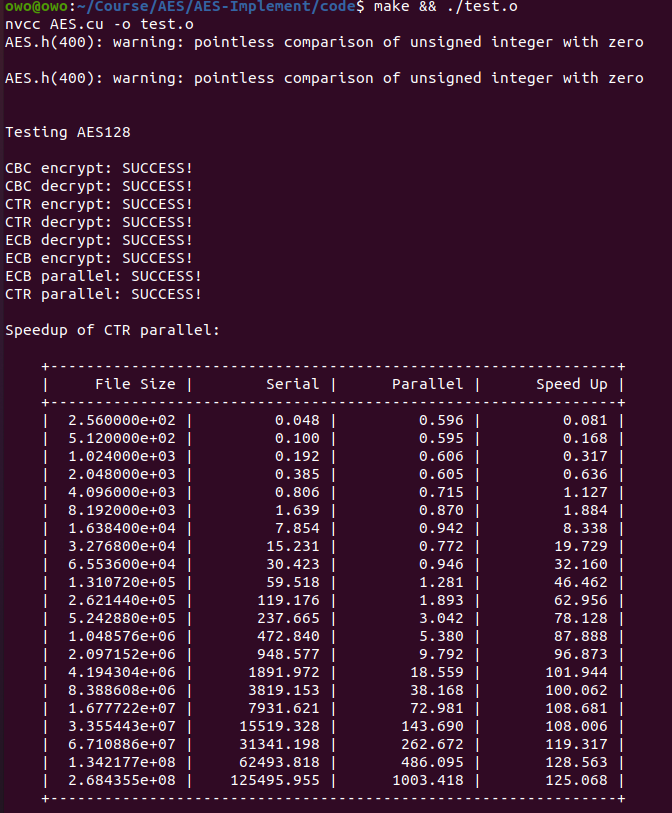
Task: Click serial time value 237.665
Action: coord(288,619)
